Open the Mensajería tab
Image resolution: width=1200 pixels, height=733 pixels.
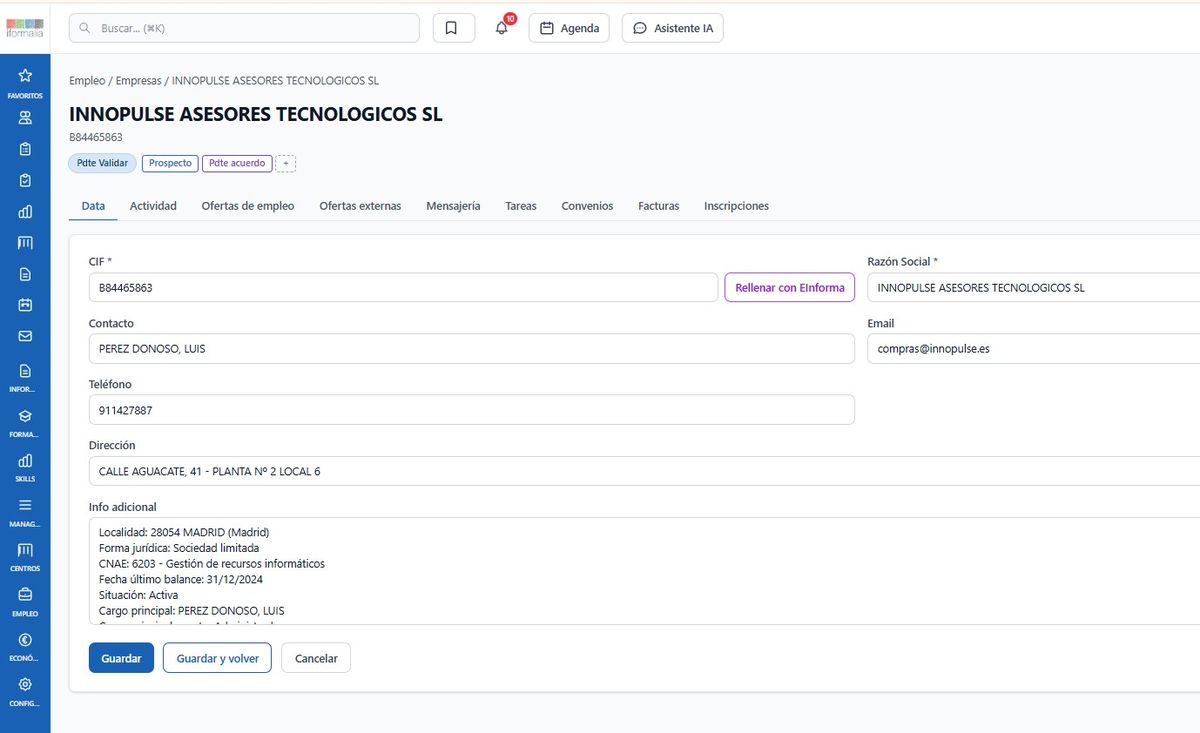click(x=453, y=206)
